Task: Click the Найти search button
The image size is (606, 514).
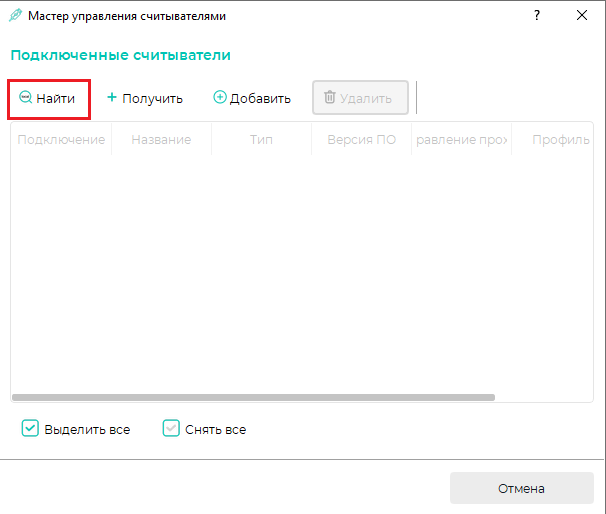Action: click(x=48, y=99)
